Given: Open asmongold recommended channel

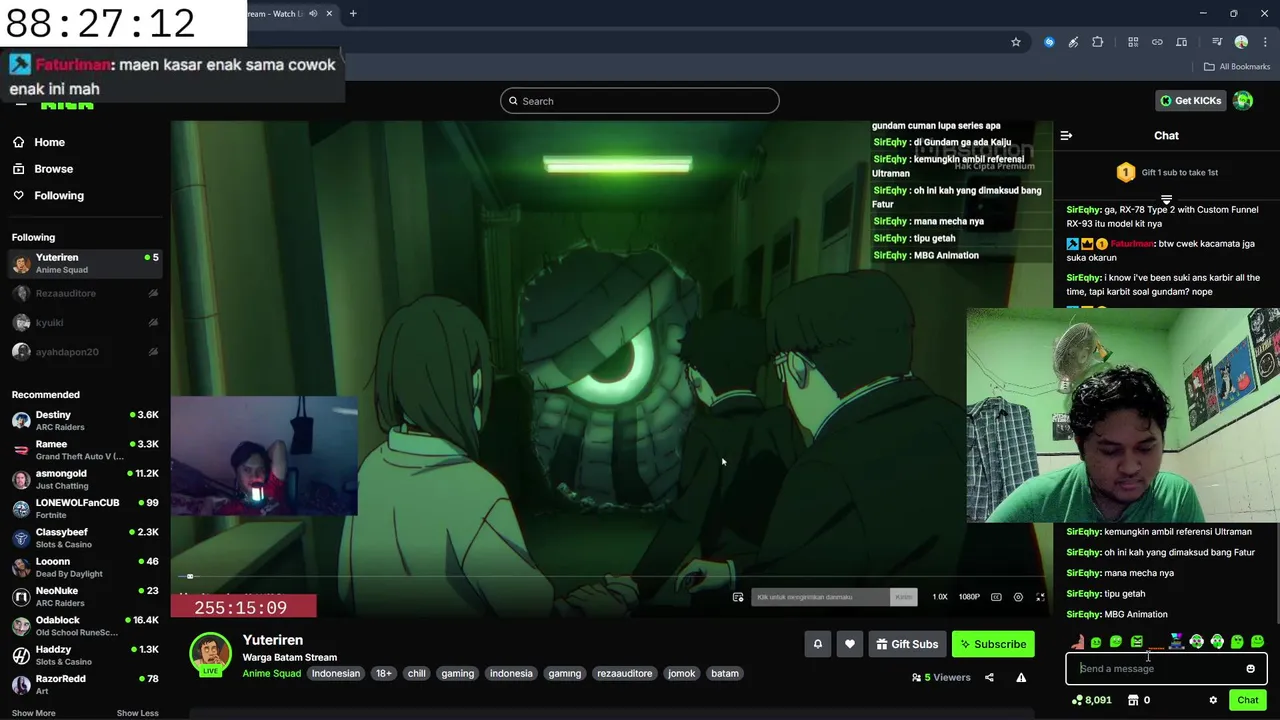Looking at the screenshot, I should [x=85, y=479].
